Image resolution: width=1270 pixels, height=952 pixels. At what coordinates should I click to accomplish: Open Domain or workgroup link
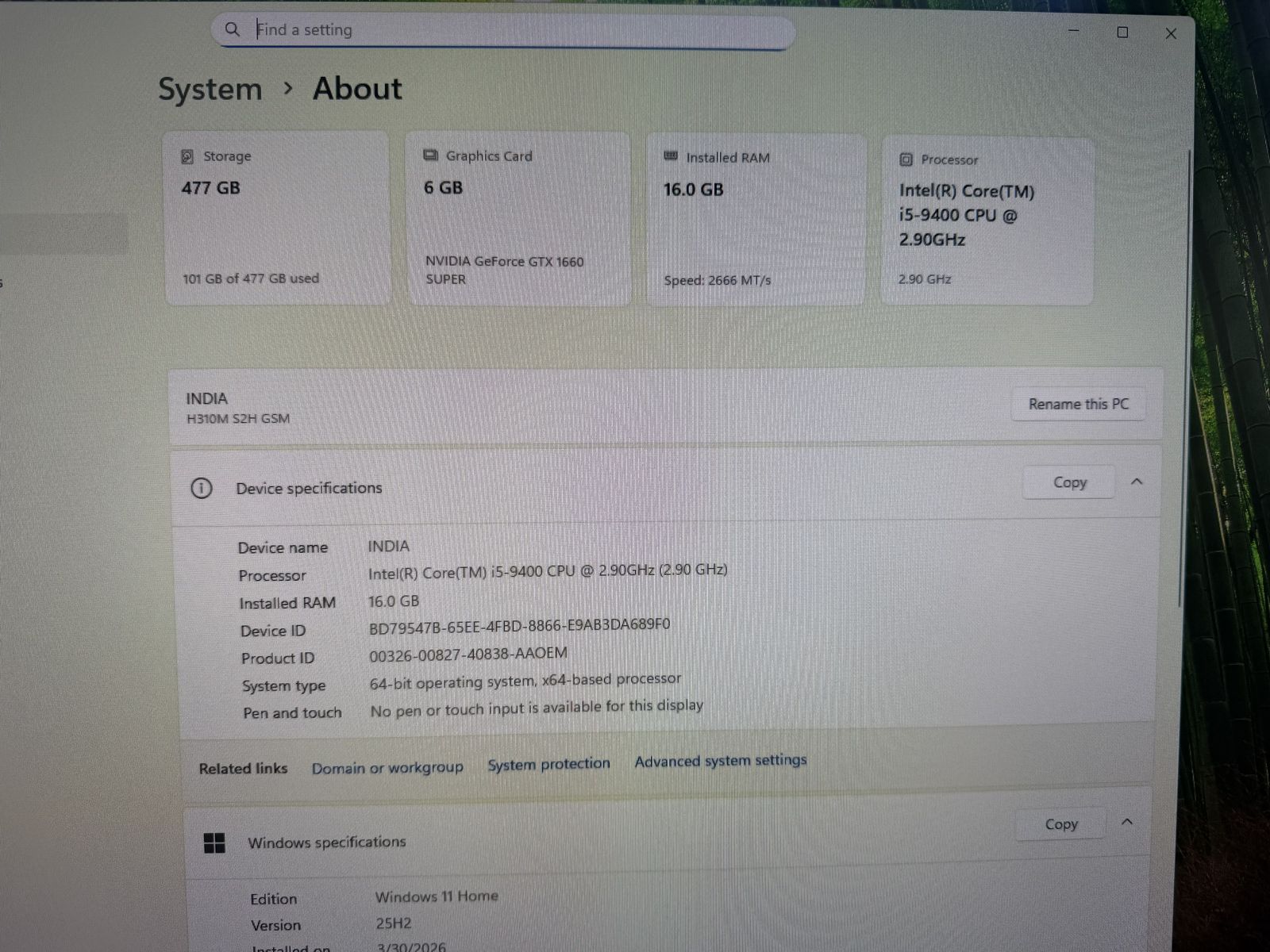click(x=387, y=768)
